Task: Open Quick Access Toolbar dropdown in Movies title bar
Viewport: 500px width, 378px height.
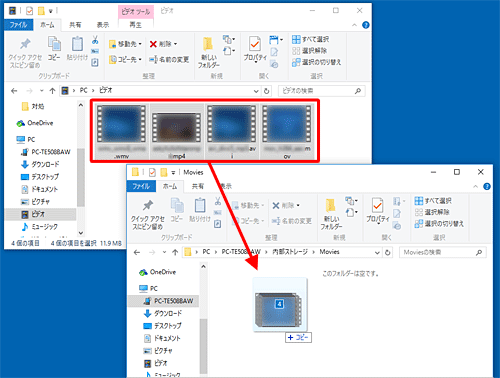Action: [173, 172]
